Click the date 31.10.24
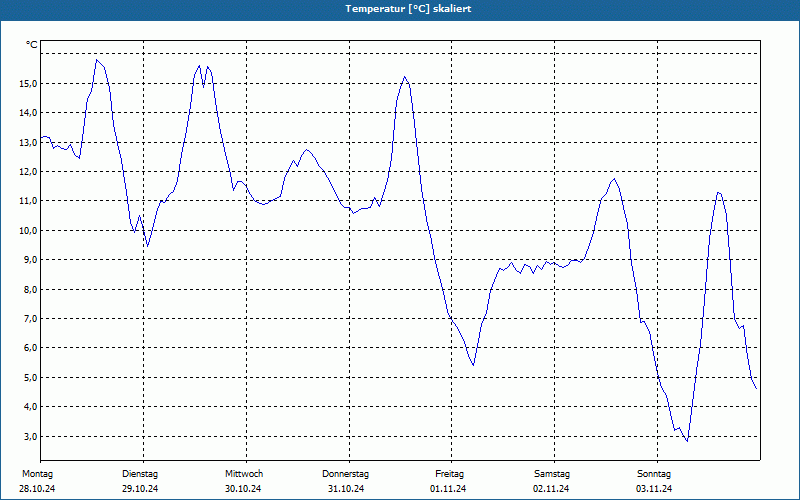The width and height of the screenshot is (800, 500). tap(346, 489)
